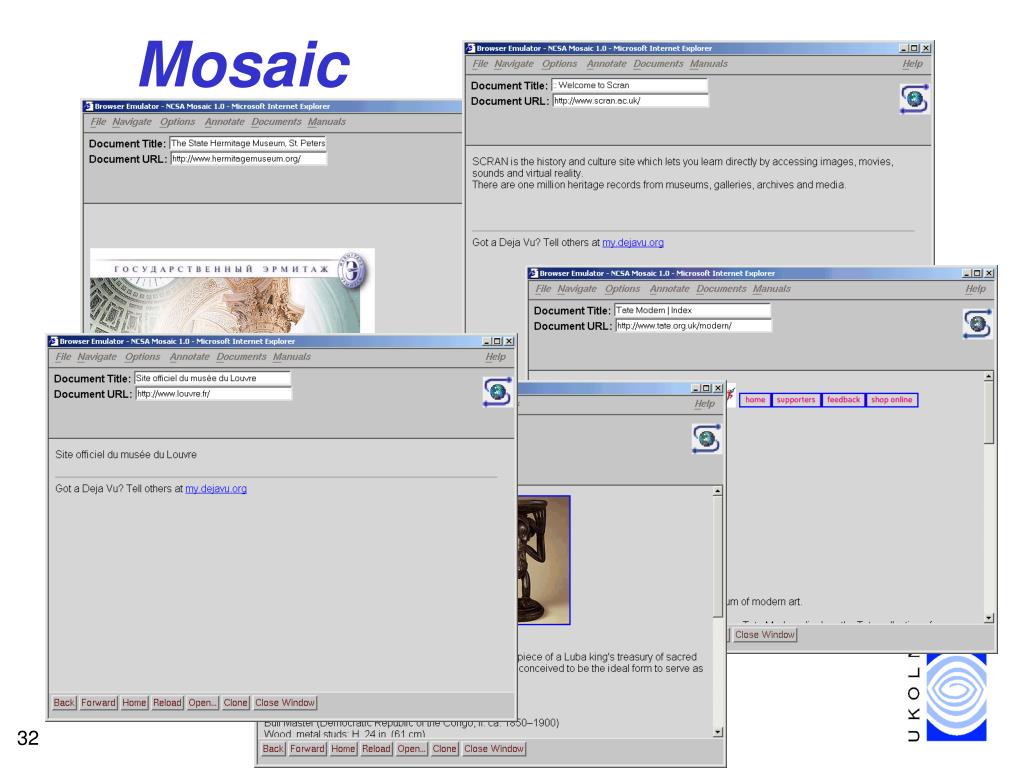
Task: Open Help menu in Louvre window
Action: pos(496,357)
